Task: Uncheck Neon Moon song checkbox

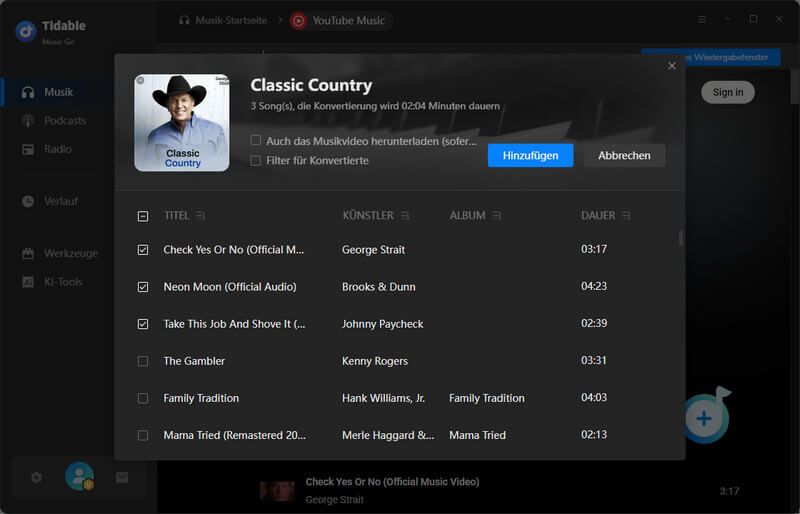Action: [x=143, y=287]
